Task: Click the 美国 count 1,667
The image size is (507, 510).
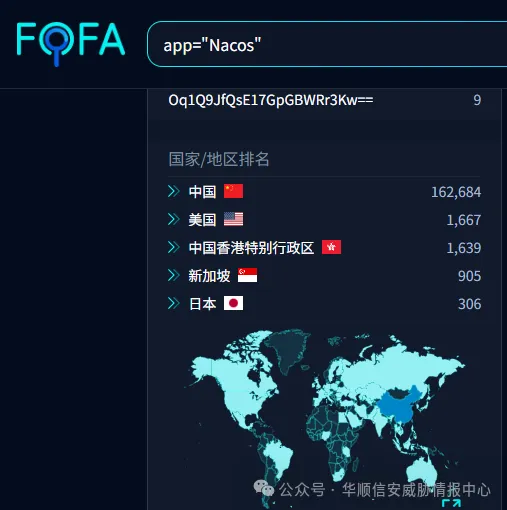Action: click(464, 220)
